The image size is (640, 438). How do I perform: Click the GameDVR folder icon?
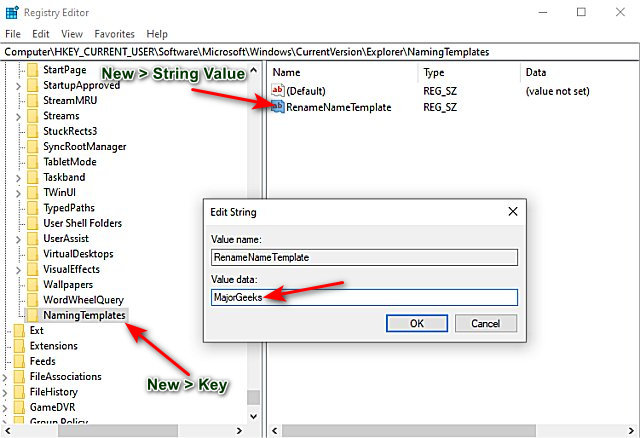point(19,407)
